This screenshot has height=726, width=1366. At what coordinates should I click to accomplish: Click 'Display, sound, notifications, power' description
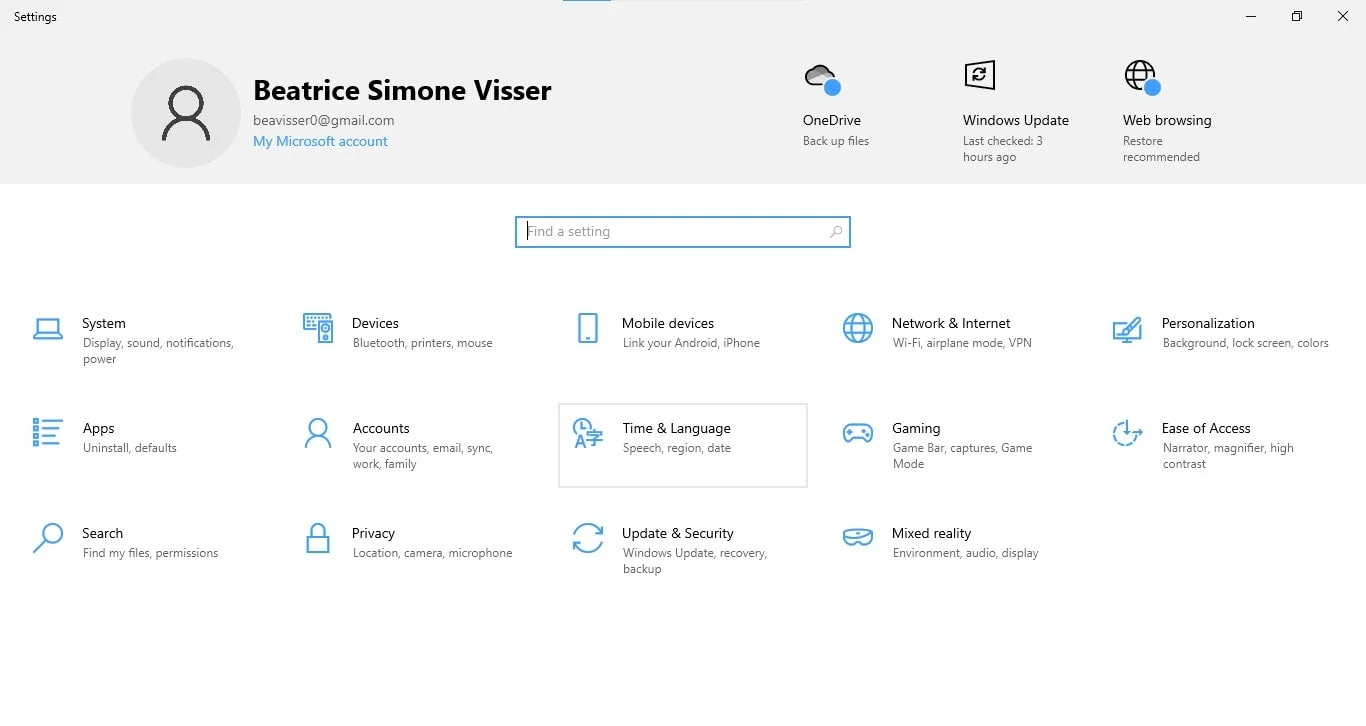click(x=158, y=351)
